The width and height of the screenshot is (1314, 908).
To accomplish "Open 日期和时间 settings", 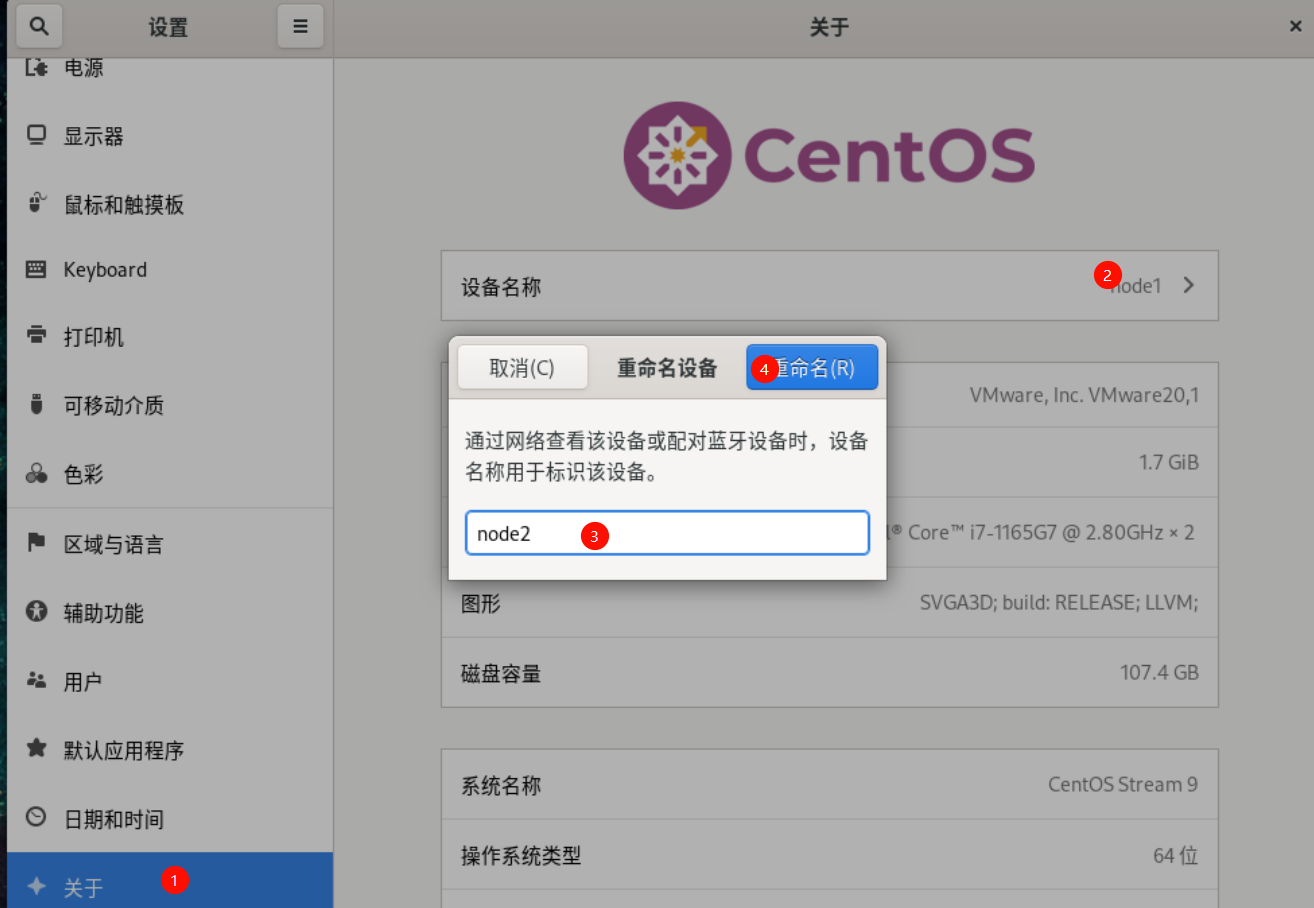I will pos(170,818).
